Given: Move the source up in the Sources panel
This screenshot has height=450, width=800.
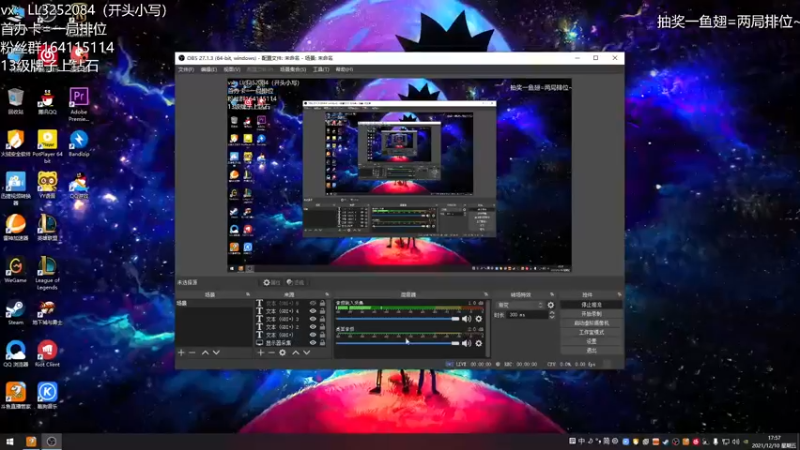Looking at the screenshot, I should [x=295, y=353].
